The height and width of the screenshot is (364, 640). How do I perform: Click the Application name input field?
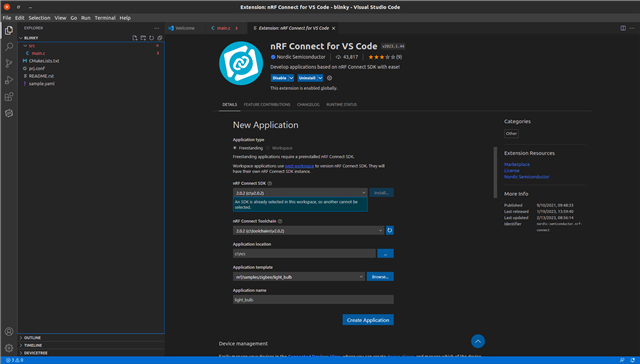click(313, 300)
